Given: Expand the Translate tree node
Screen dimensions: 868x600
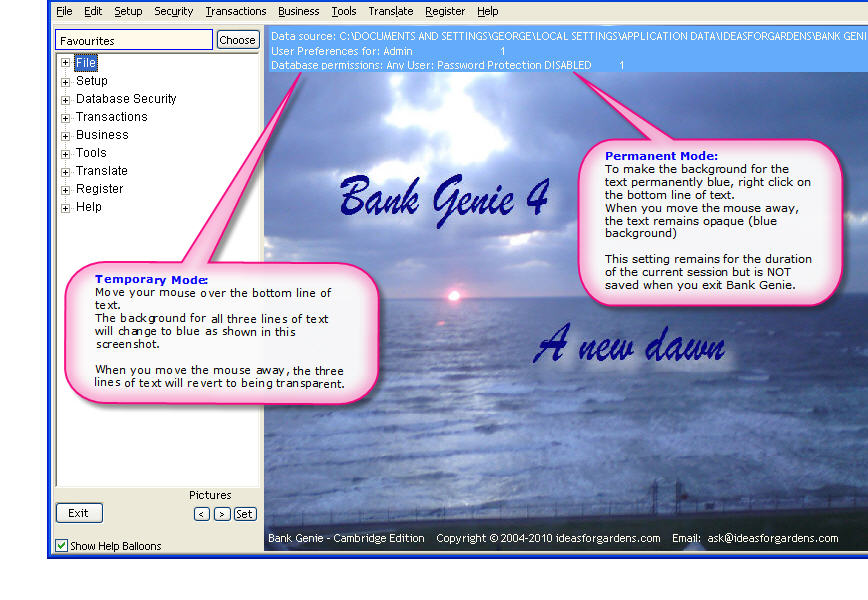Looking at the screenshot, I should tap(65, 173).
